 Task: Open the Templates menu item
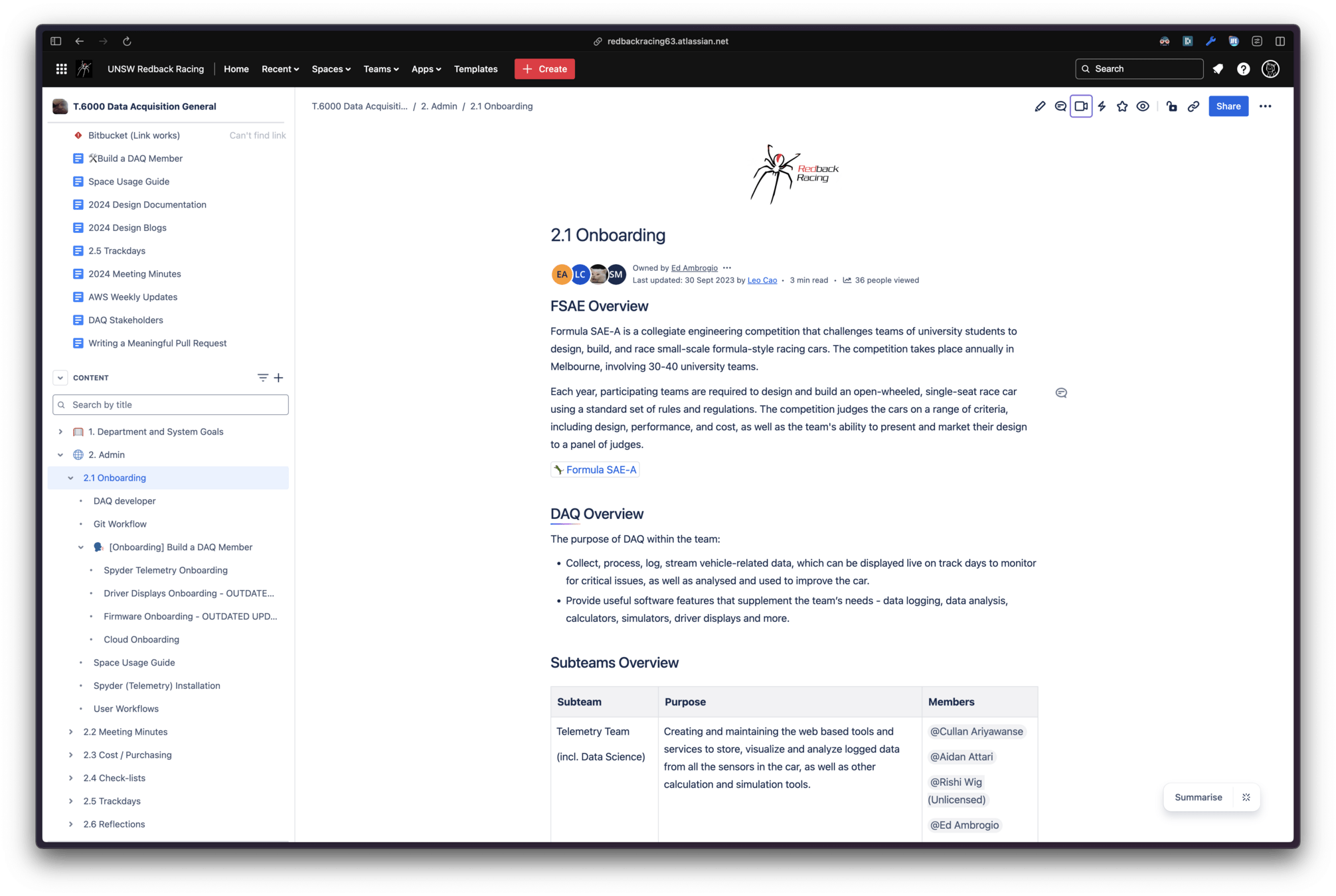pyautogui.click(x=475, y=69)
